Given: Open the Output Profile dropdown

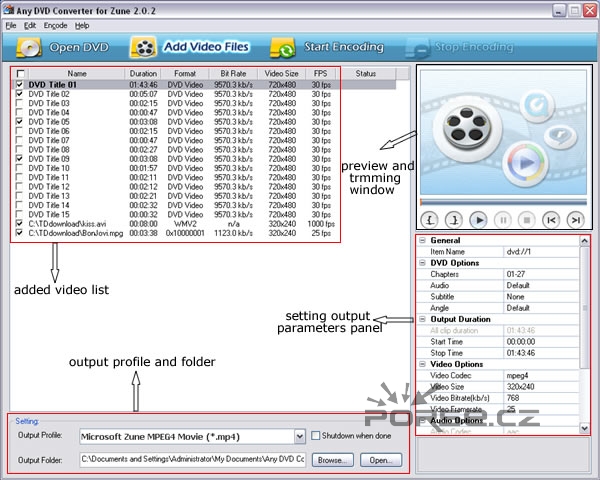Looking at the screenshot, I should click(300, 436).
